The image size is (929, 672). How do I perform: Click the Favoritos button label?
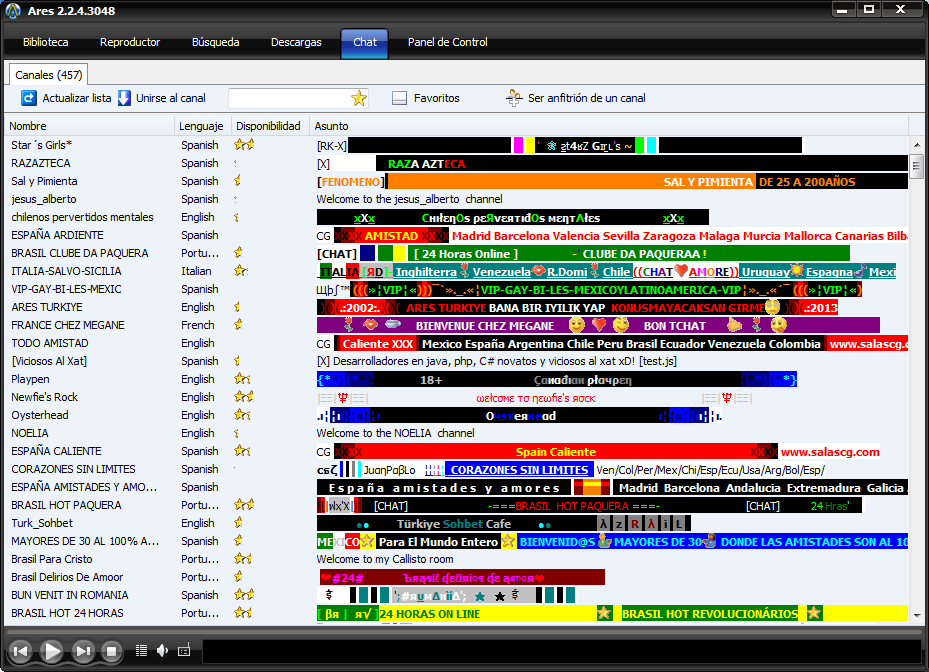pos(437,98)
